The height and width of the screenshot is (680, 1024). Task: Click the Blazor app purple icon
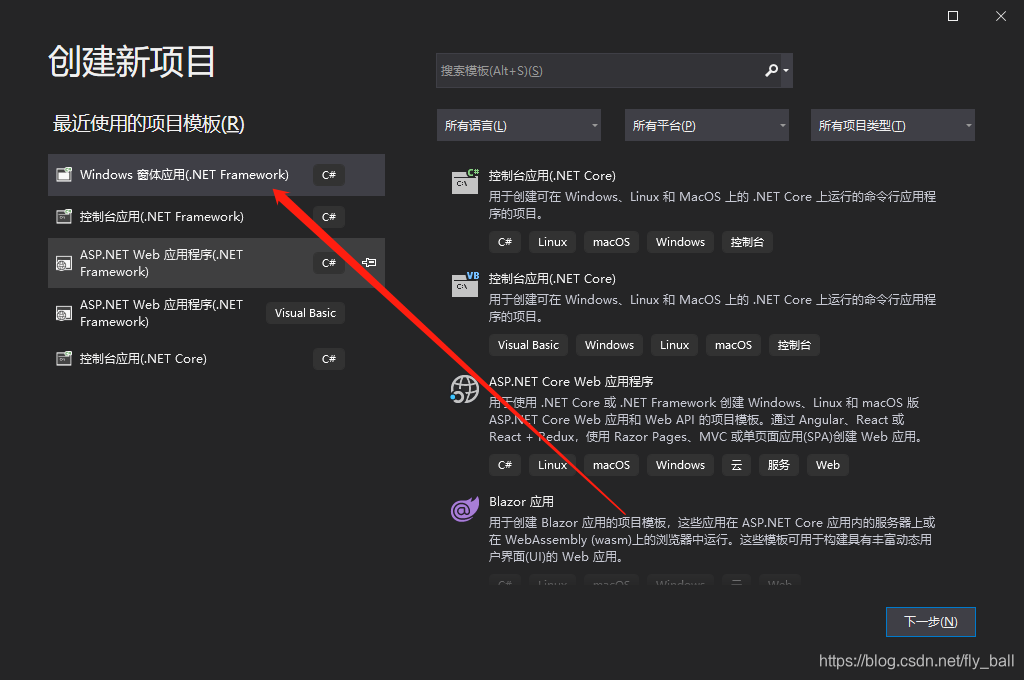(464, 508)
